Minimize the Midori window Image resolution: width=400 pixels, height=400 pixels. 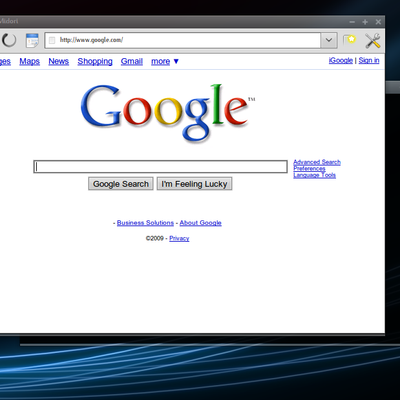(352, 22)
